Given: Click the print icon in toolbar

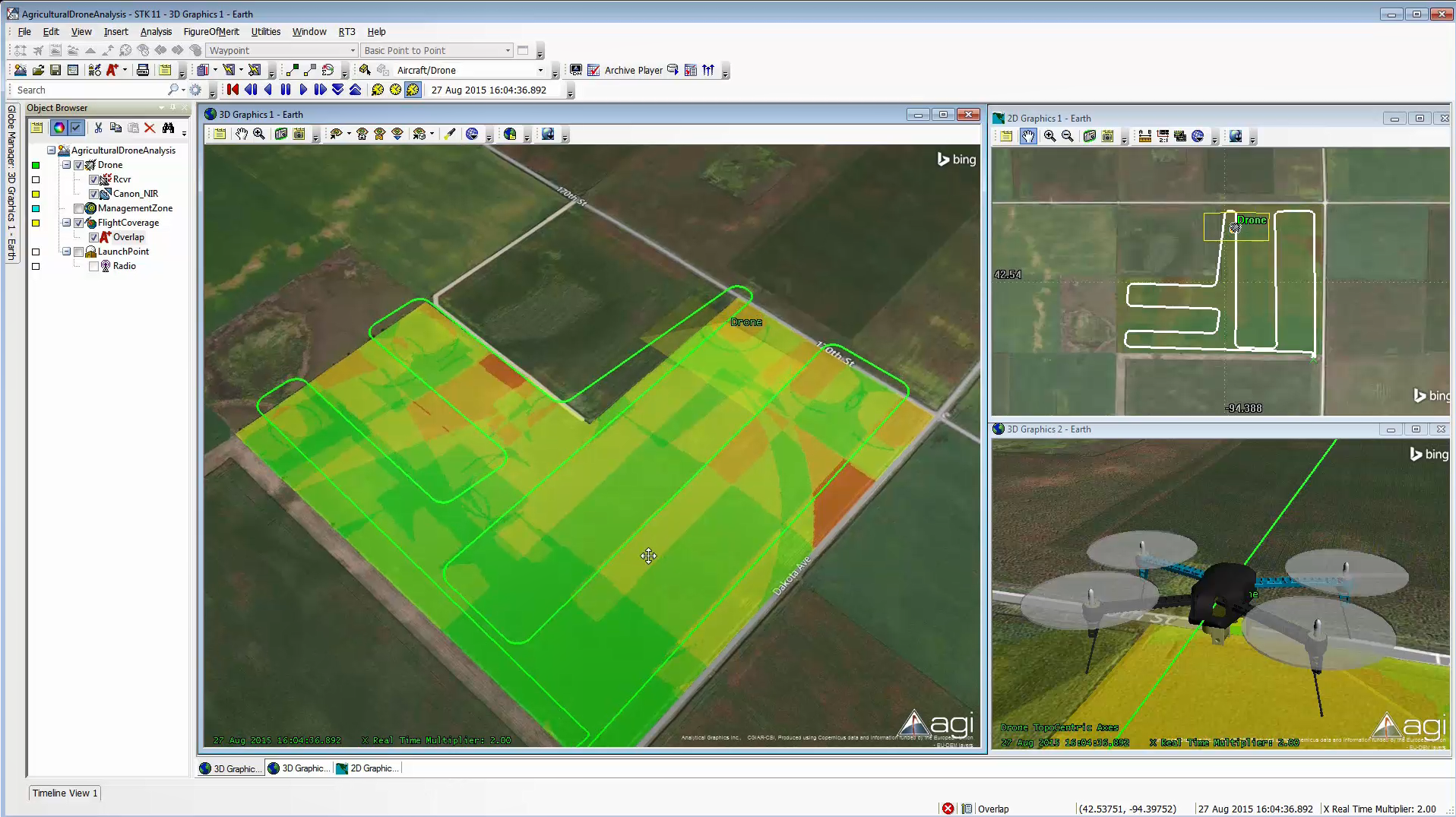Looking at the screenshot, I should pyautogui.click(x=142, y=70).
